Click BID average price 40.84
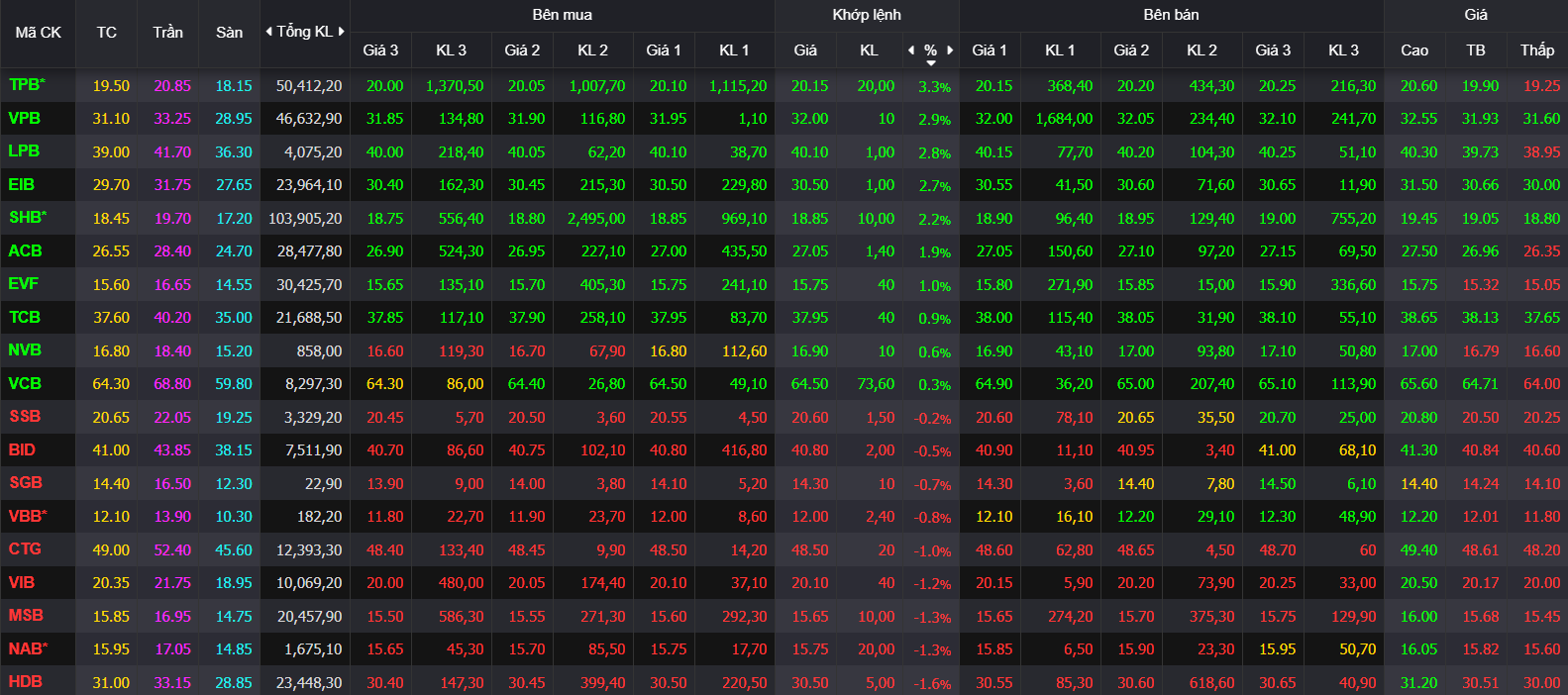Screen dimensions: 1568x695 1480,450
